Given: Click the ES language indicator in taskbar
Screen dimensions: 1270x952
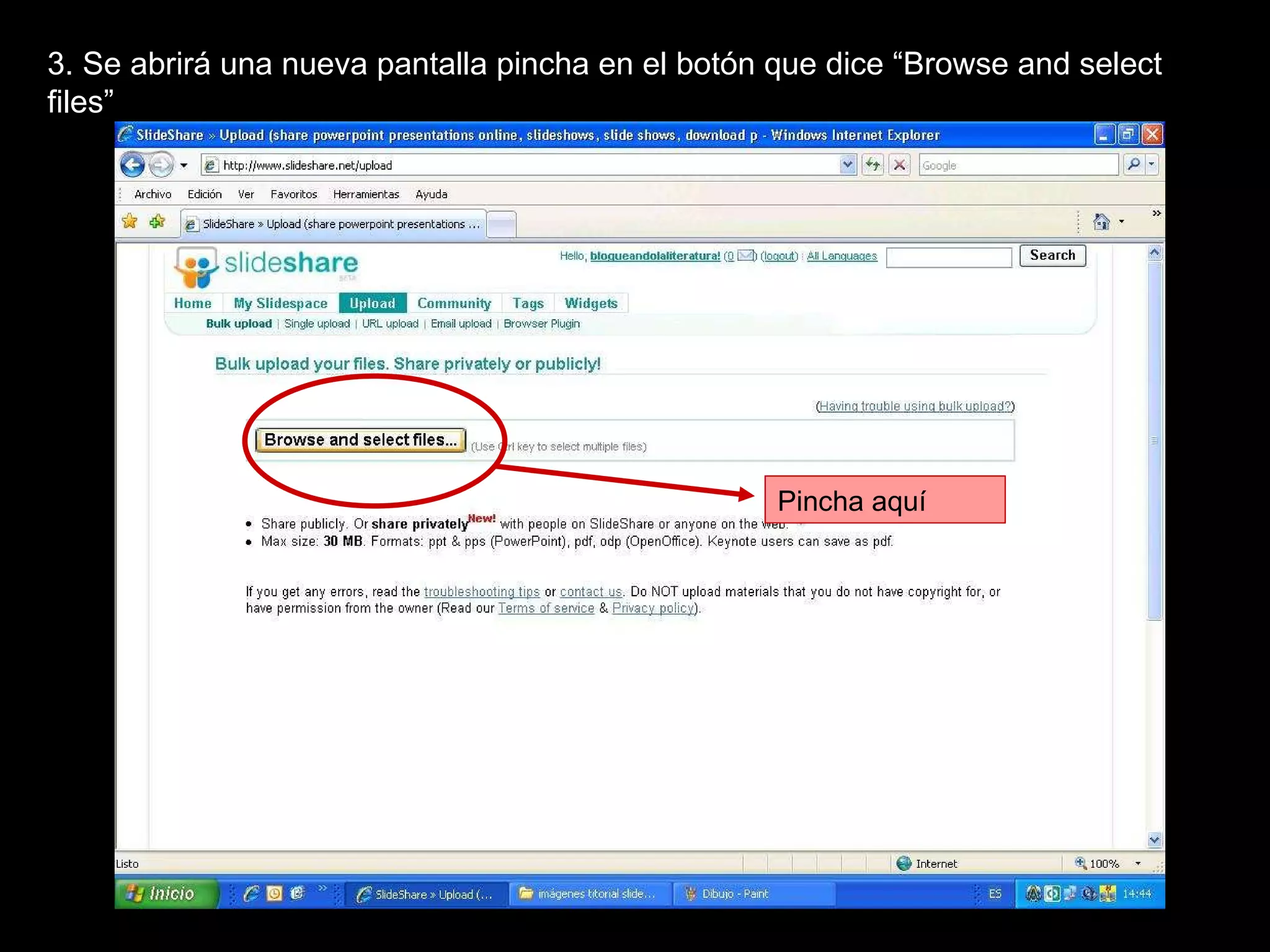Looking at the screenshot, I should [x=995, y=894].
